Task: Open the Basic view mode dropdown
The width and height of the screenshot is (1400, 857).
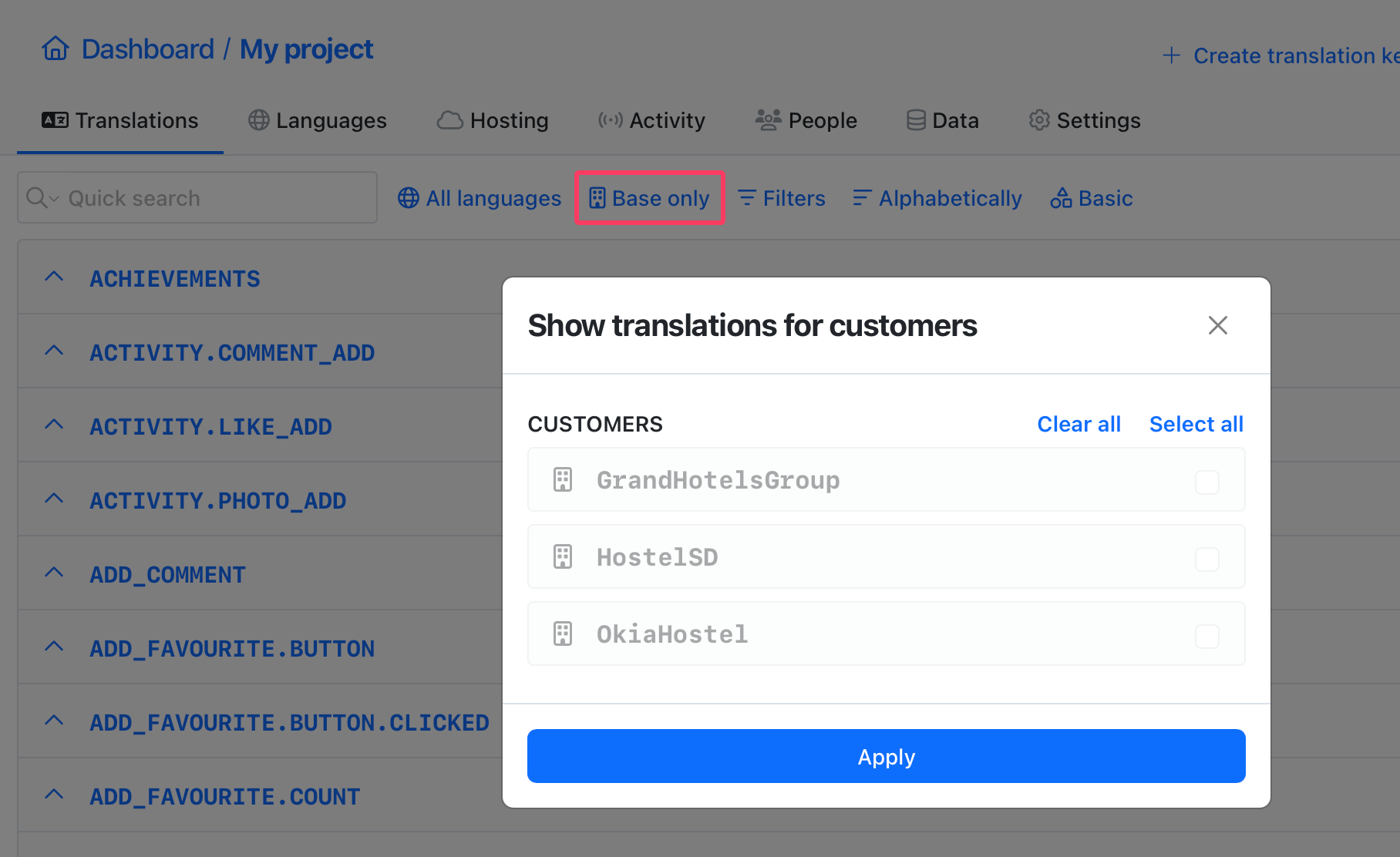Action: [x=1092, y=198]
